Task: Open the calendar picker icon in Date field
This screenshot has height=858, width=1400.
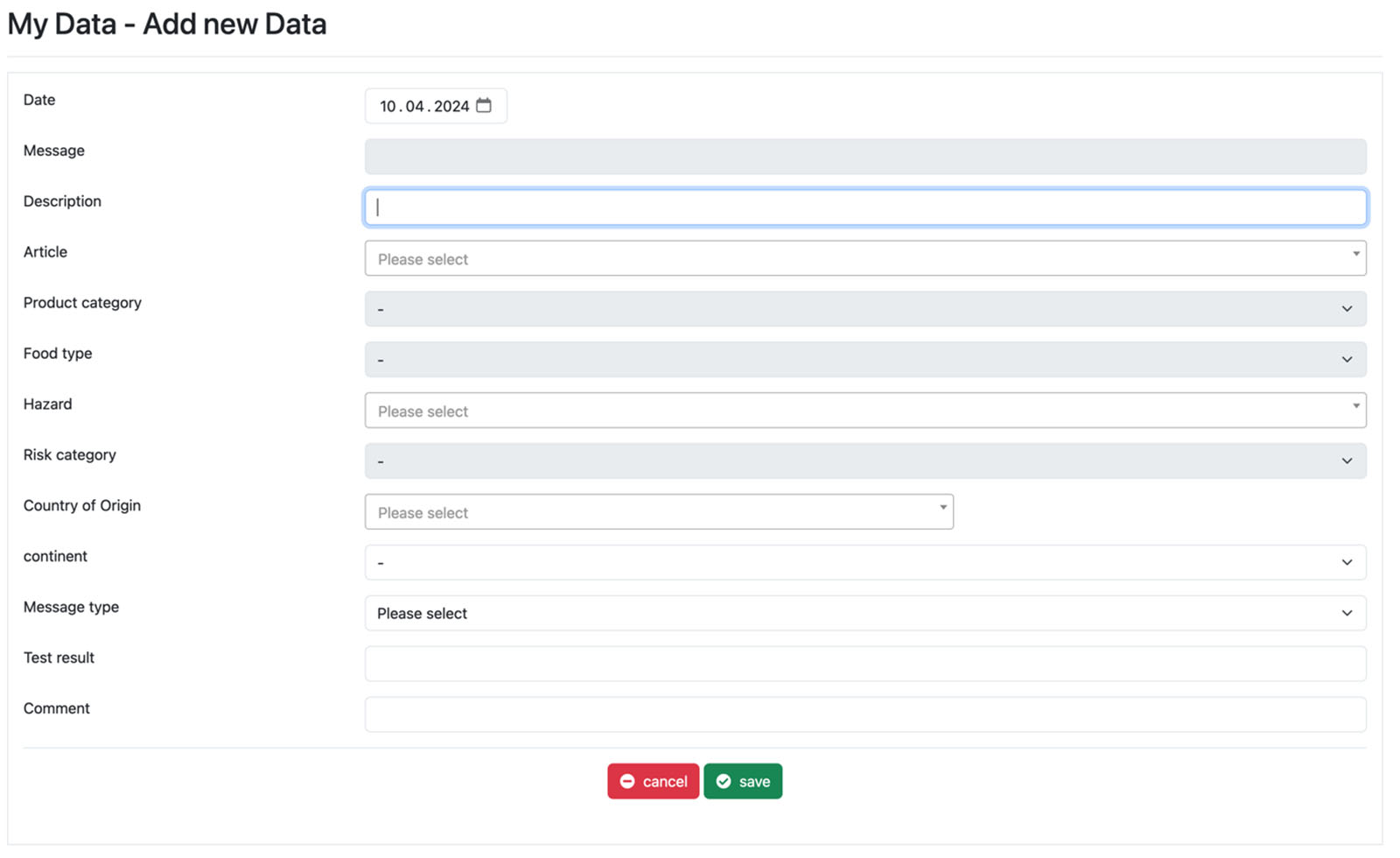Action: click(x=484, y=106)
